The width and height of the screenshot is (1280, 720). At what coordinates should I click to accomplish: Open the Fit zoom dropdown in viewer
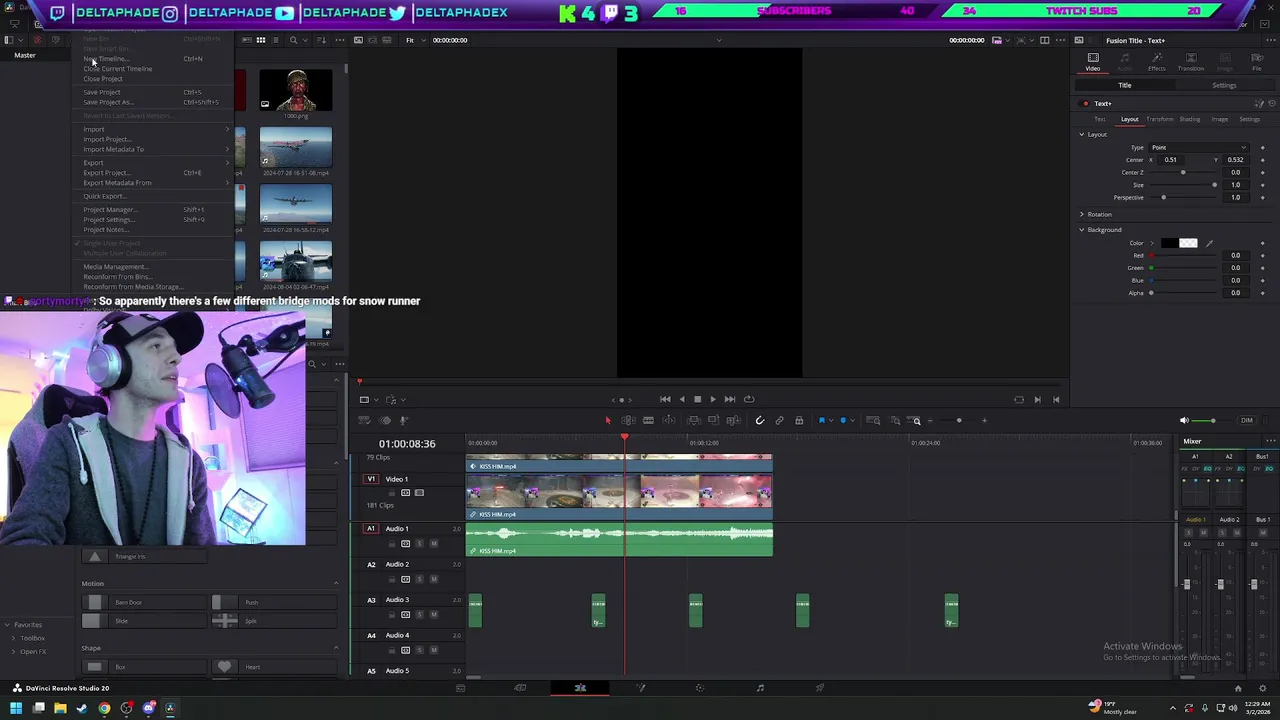pyautogui.click(x=413, y=40)
